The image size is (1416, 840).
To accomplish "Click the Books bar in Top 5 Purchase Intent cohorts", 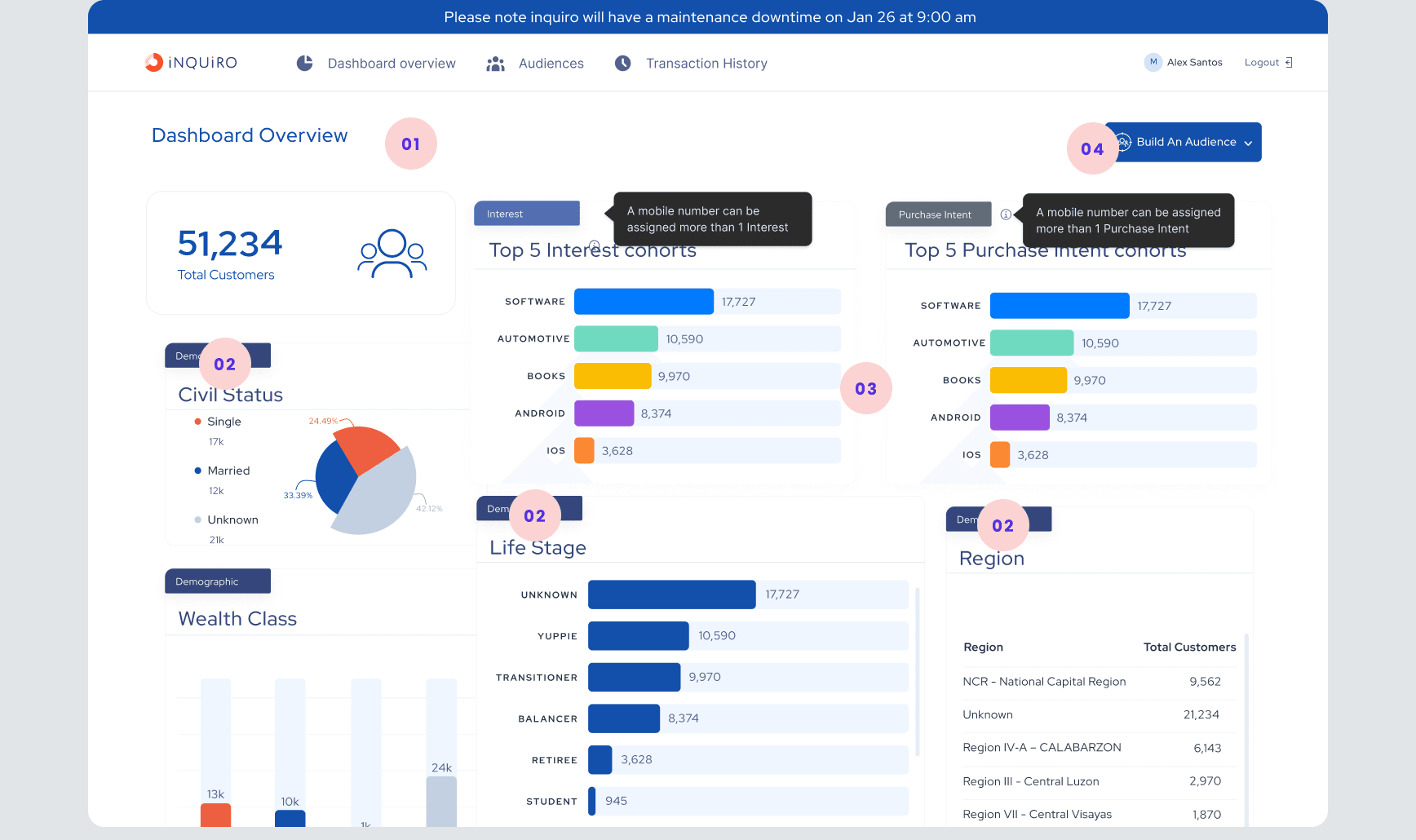I will (x=1028, y=380).
